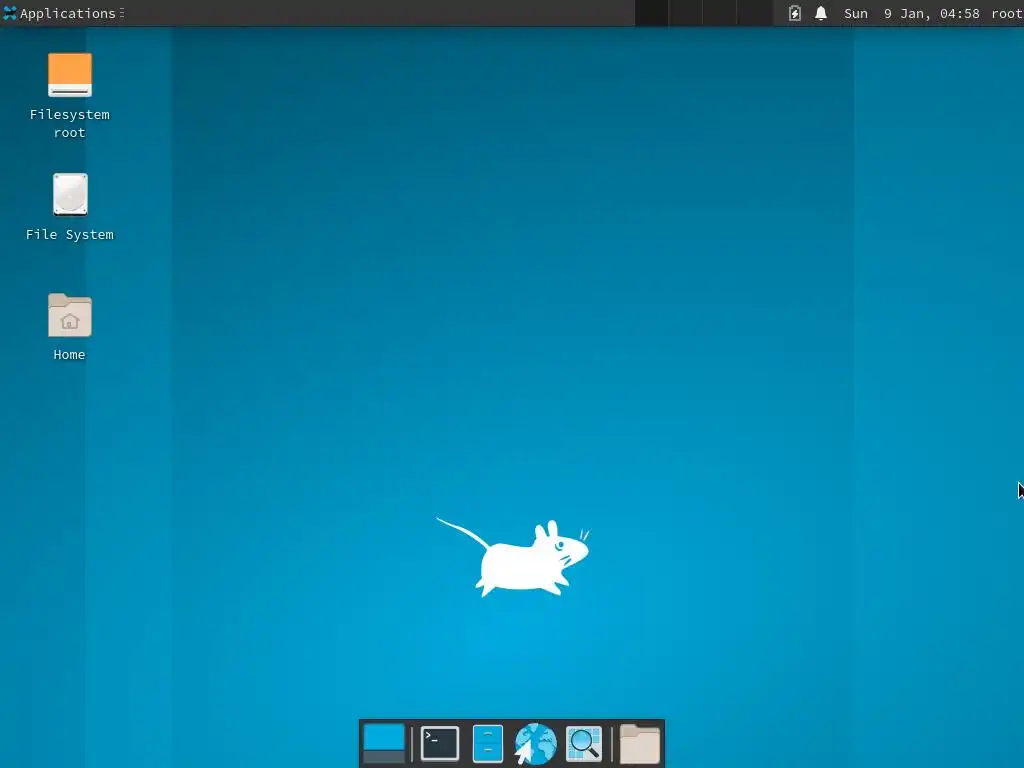1024x768 pixels.
Task: Open the File Manager cabinet dock icon
Action: (488, 743)
